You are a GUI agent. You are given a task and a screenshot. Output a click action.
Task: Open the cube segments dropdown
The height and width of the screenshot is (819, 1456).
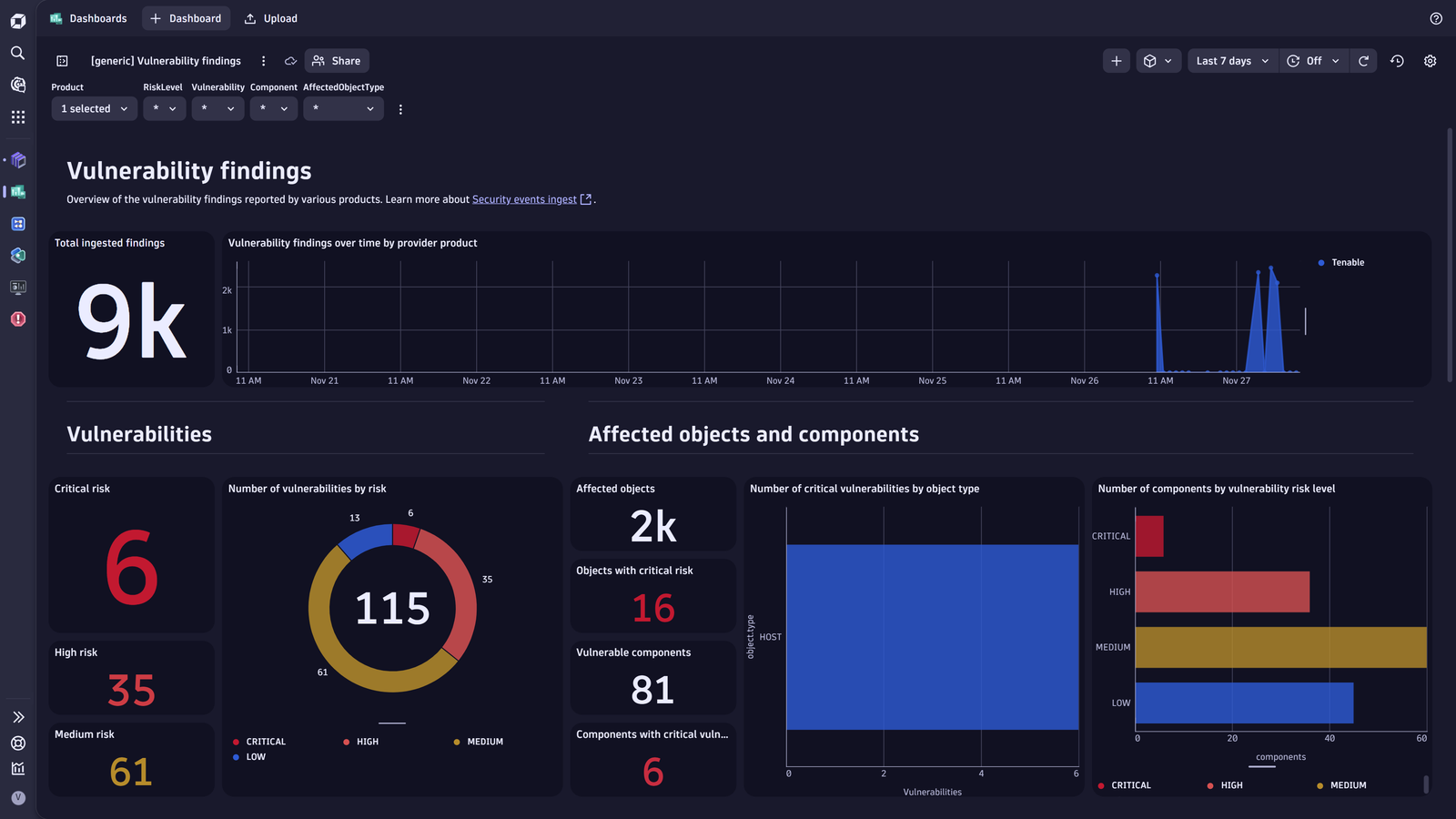[1158, 61]
